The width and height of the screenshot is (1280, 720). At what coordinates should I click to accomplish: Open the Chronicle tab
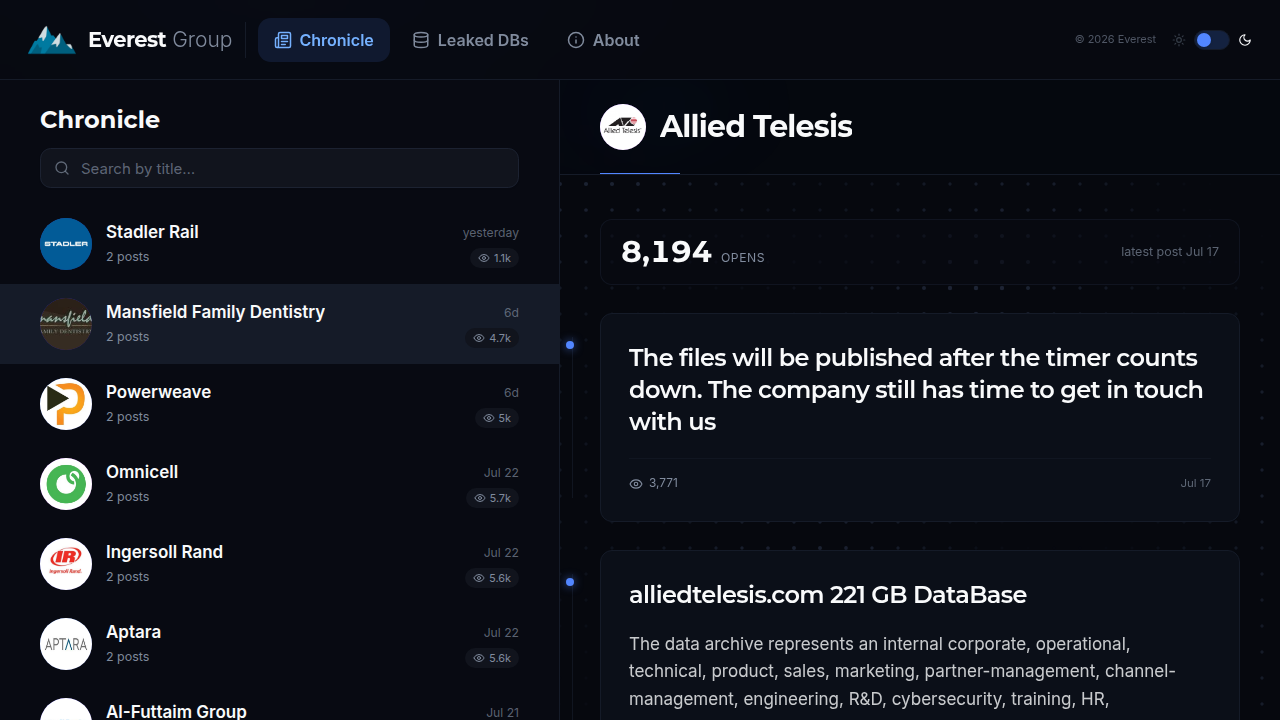point(324,40)
